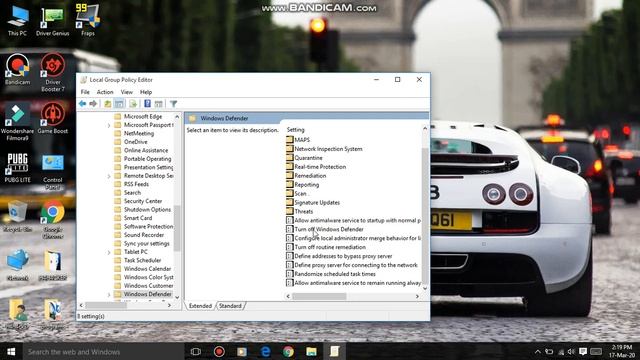Expand the Tablet PC tree node
Screen dimensions: 640x360
click(109, 252)
